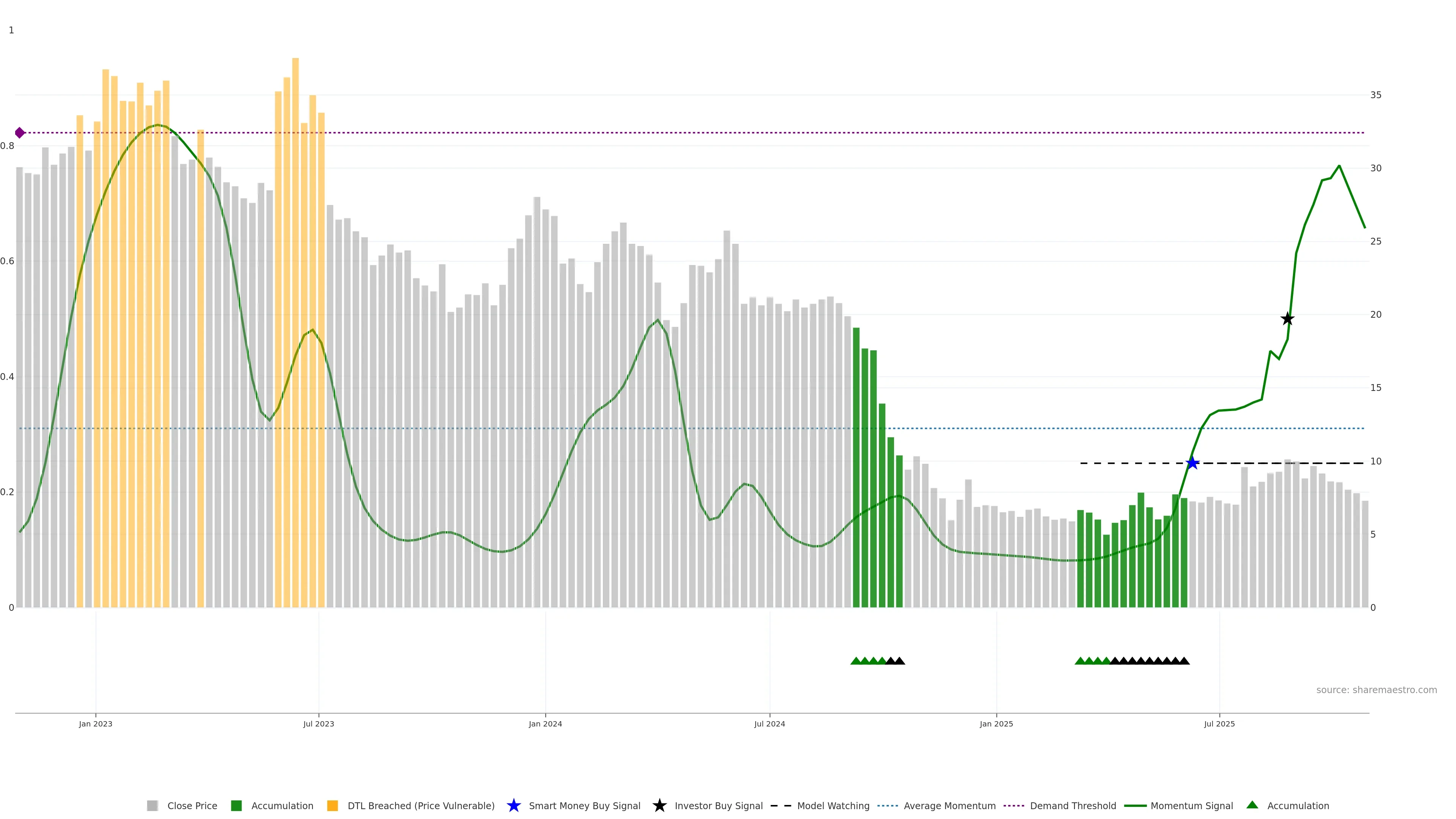Click the orange DTL Breached legend square
This screenshot has height=819, width=1456.
pos(333,805)
